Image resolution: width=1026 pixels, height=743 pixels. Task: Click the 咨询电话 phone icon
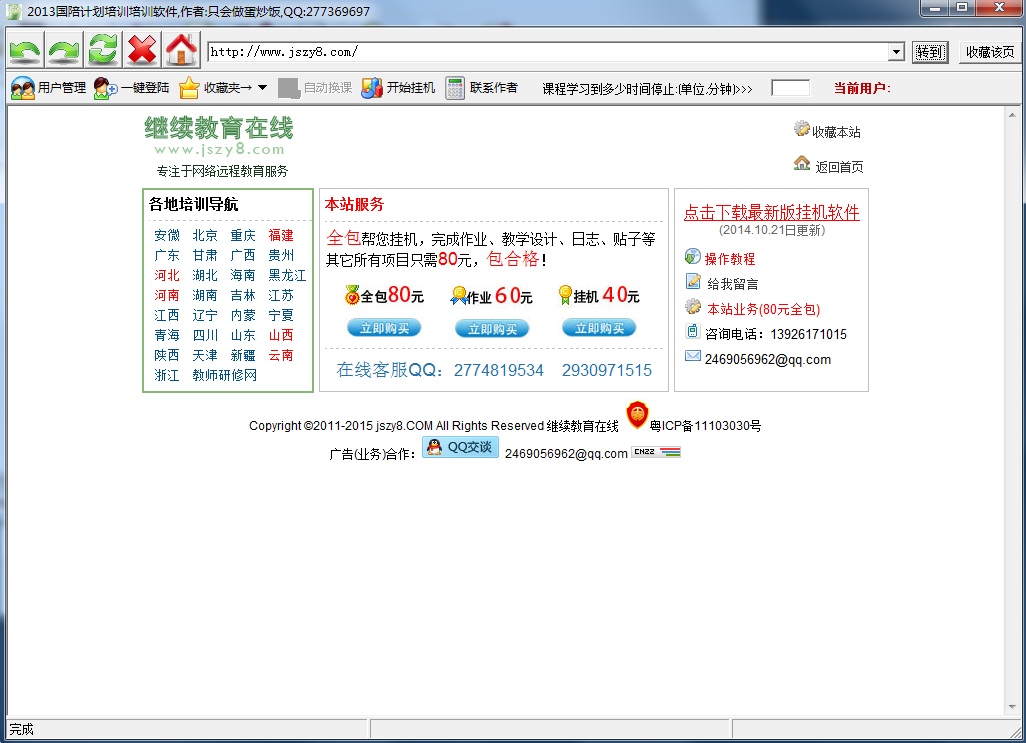point(692,331)
